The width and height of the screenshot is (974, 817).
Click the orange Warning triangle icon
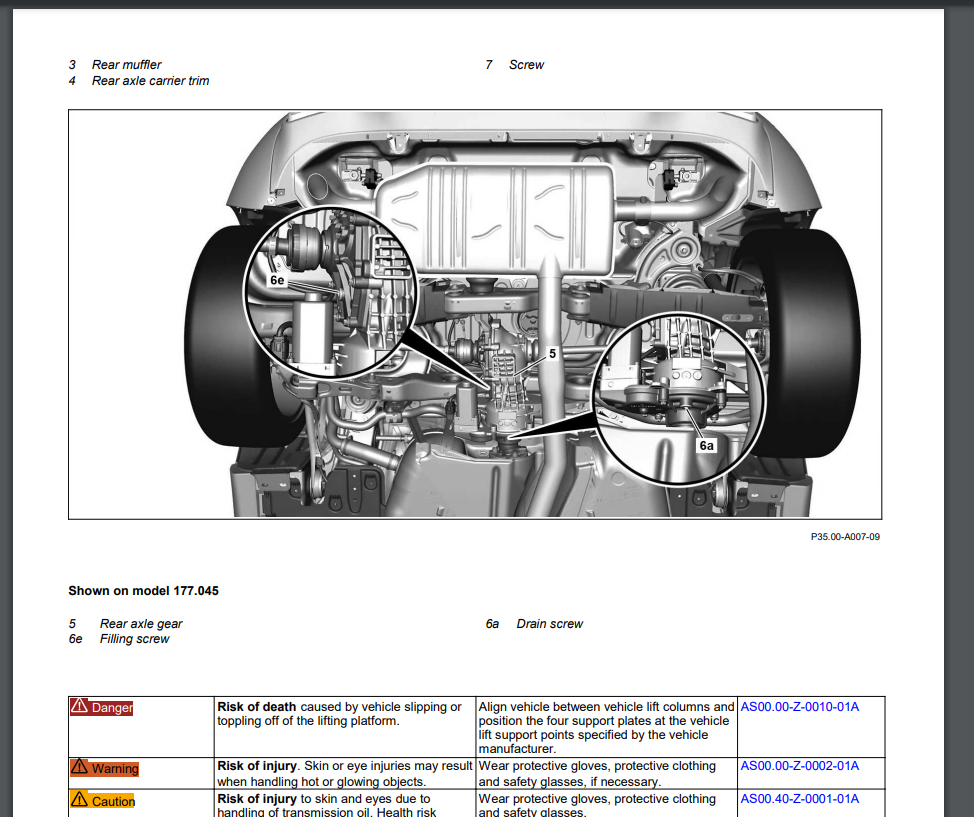click(x=80, y=767)
